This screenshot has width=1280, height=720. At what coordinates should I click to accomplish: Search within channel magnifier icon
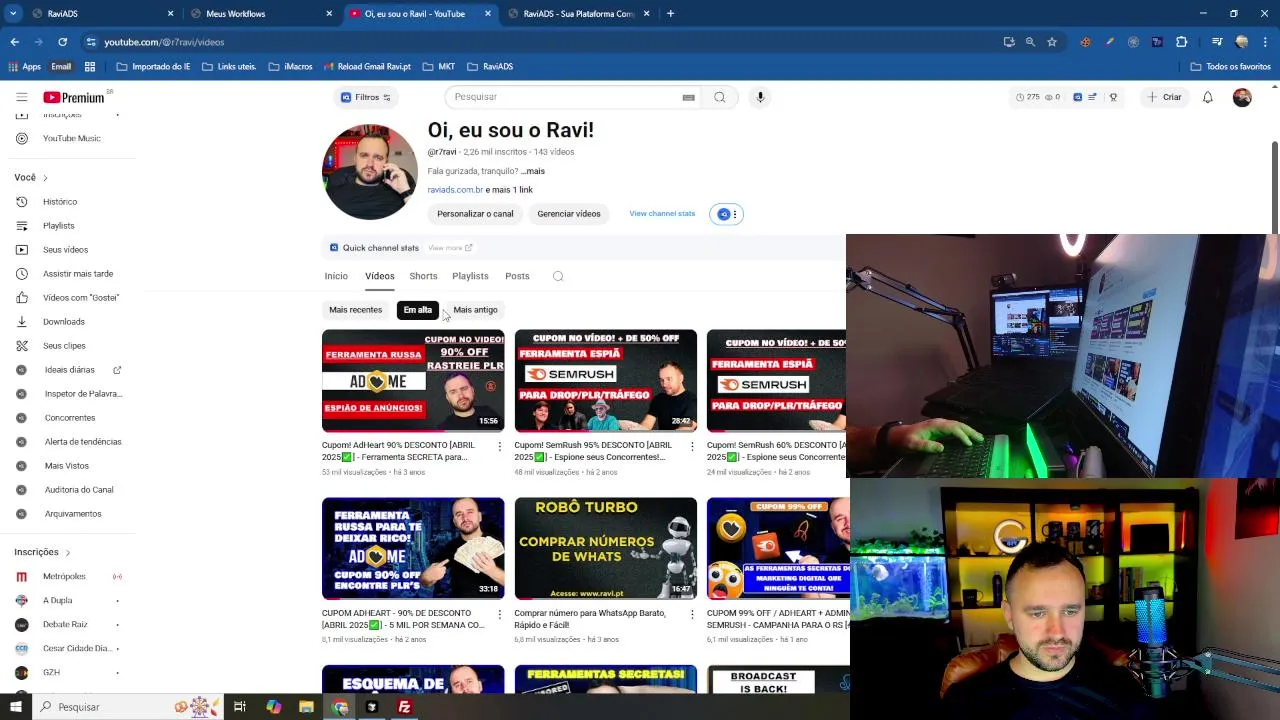[558, 276]
